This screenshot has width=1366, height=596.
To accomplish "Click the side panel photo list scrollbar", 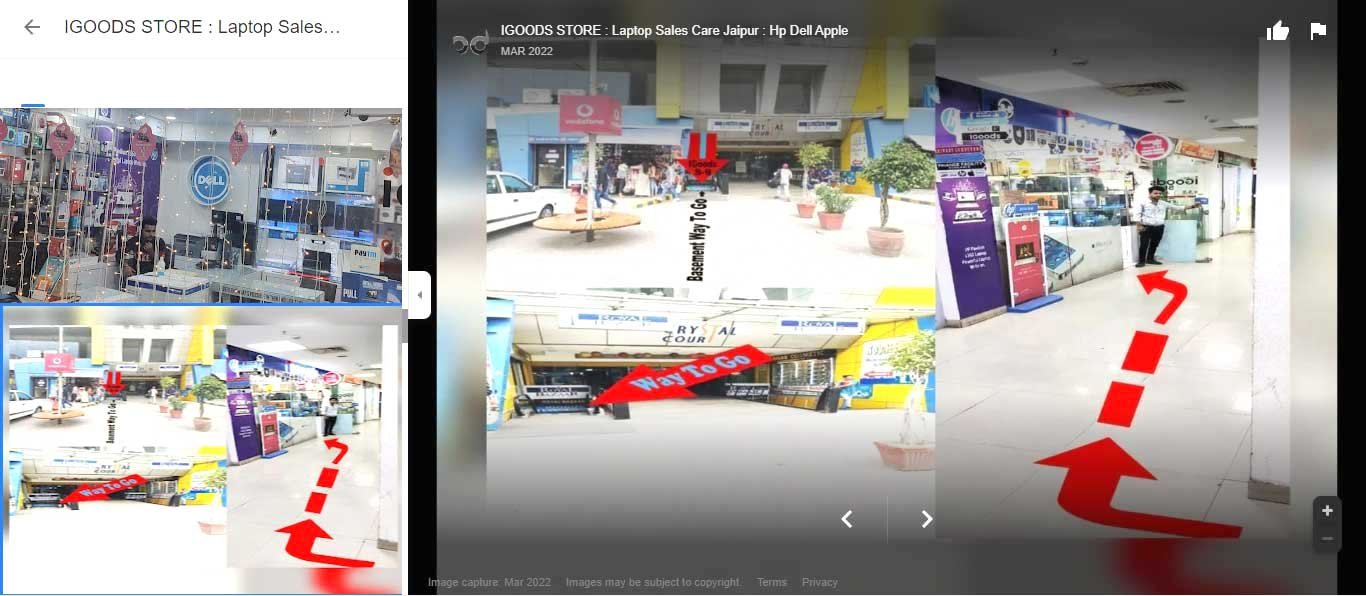I will click(x=405, y=325).
